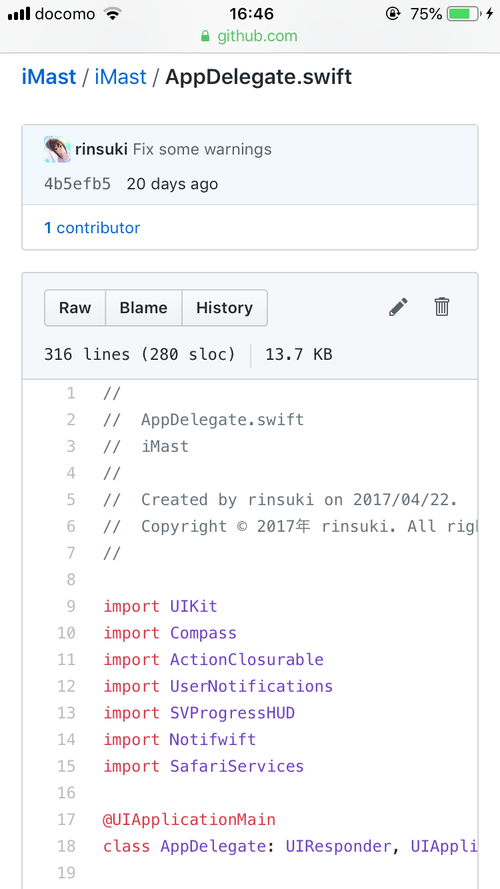View file History
This screenshot has height=889, width=500.
[x=224, y=308]
